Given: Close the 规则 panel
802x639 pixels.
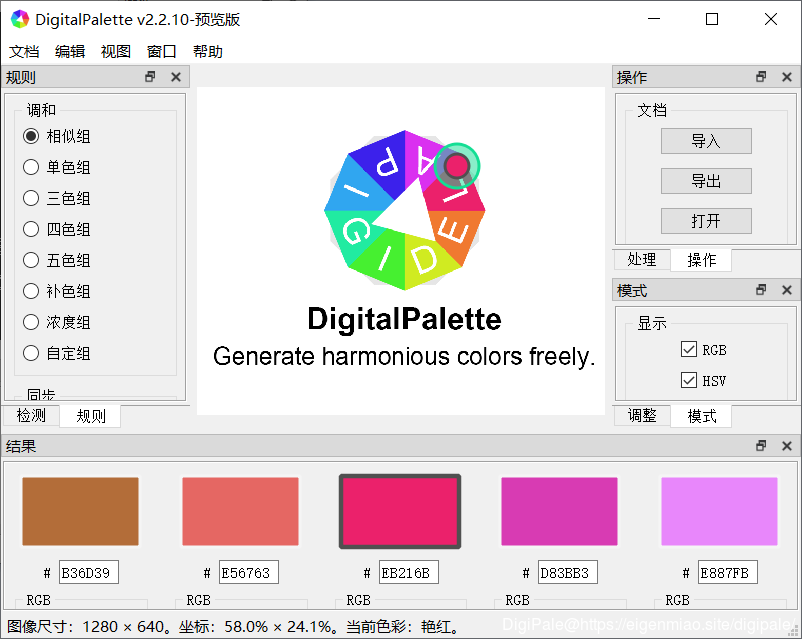Looking at the screenshot, I should coord(176,77).
